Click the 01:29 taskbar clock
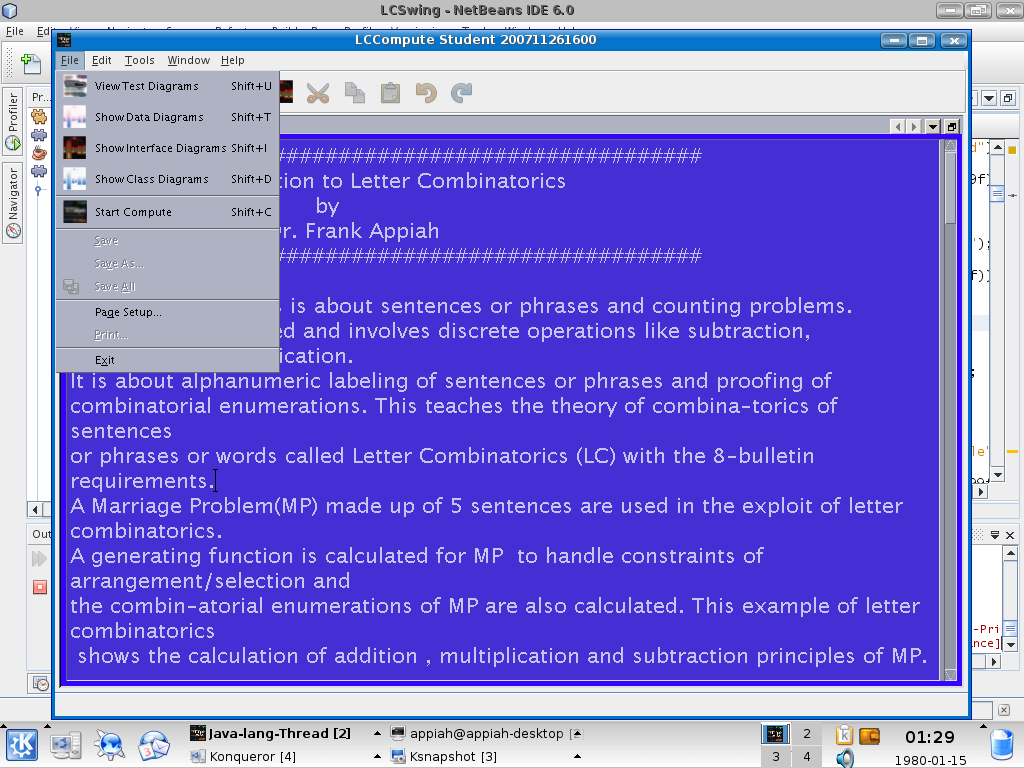Image resolution: width=1024 pixels, height=768 pixels. click(x=929, y=737)
